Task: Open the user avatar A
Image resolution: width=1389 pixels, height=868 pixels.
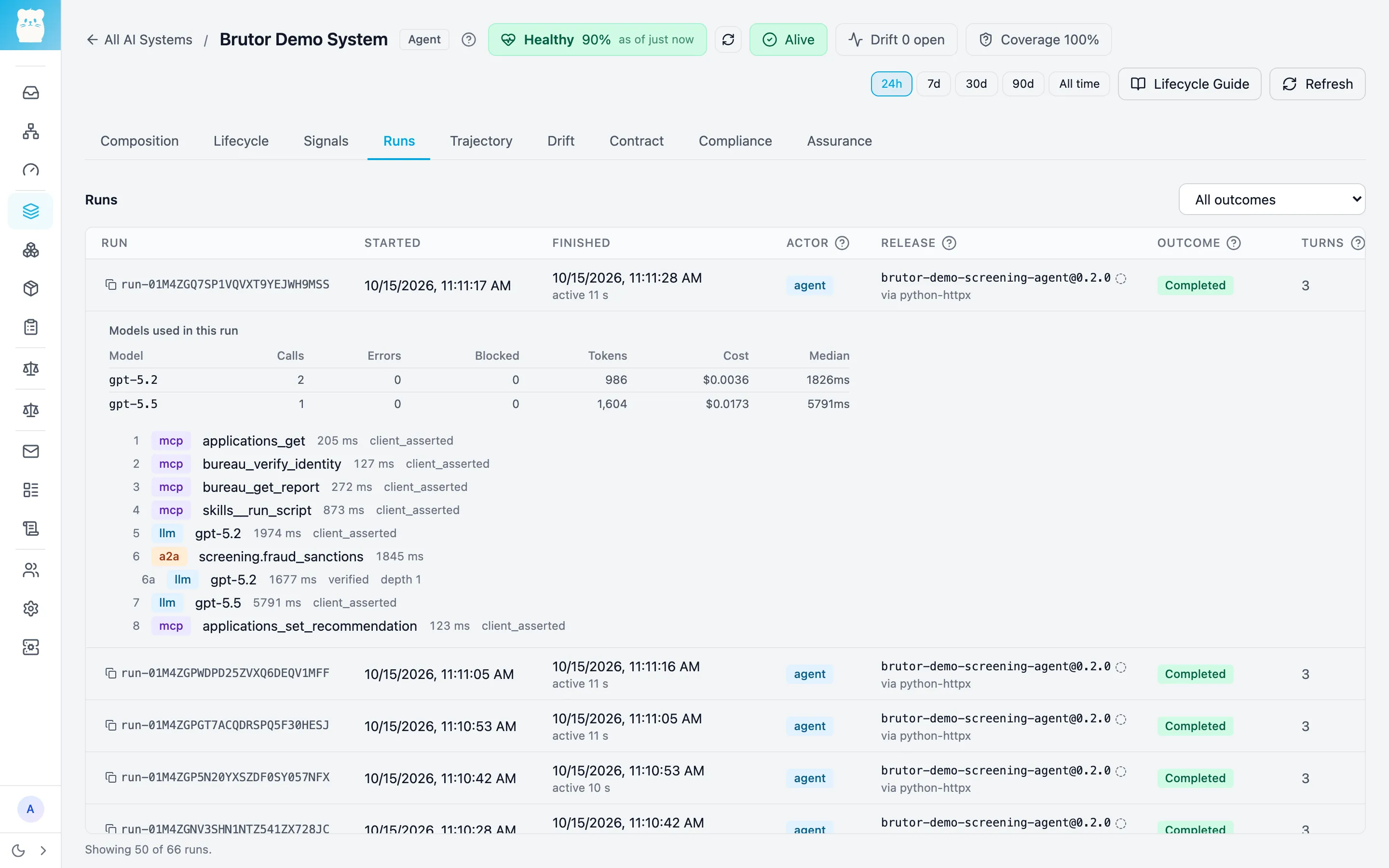Action: [x=30, y=809]
